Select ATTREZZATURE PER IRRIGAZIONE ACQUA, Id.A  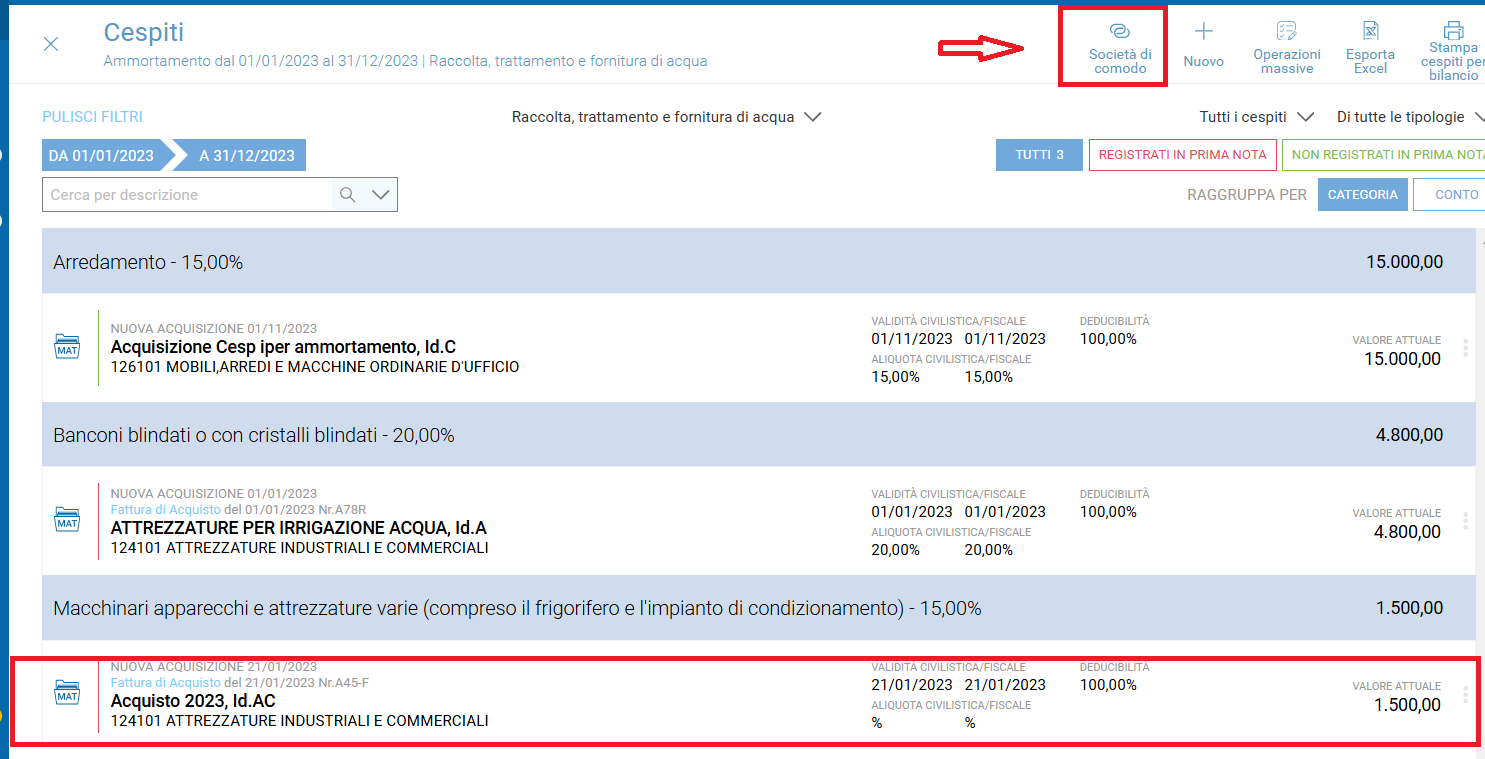[x=299, y=528]
